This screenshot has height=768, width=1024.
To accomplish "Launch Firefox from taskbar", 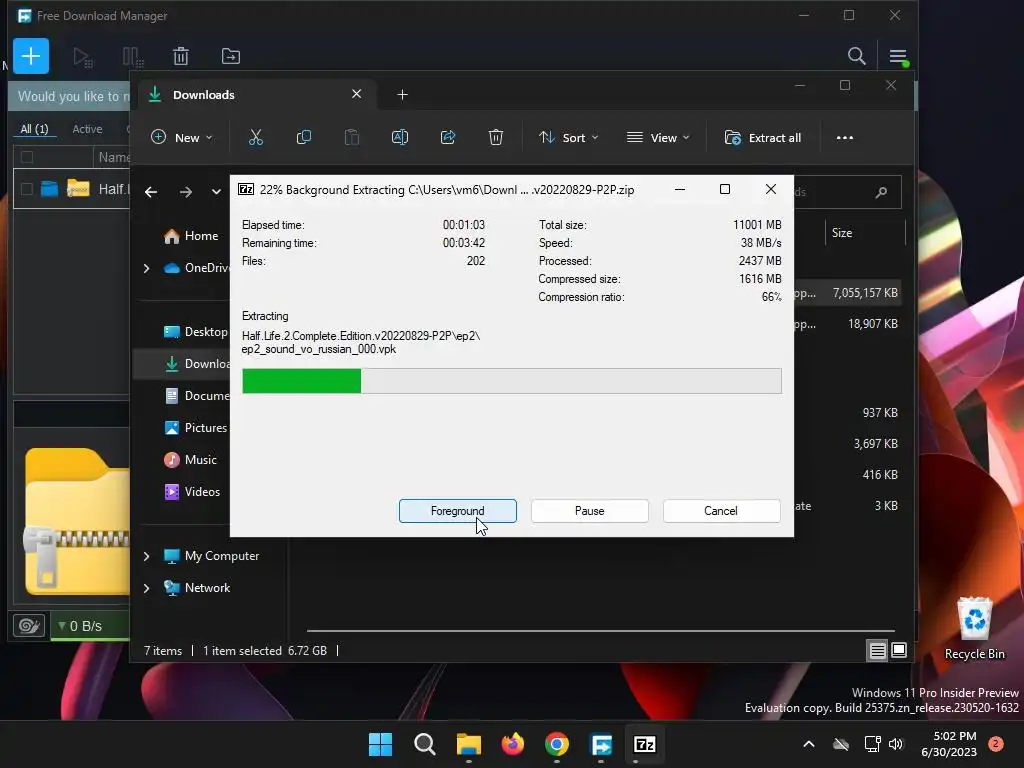I will point(513,744).
